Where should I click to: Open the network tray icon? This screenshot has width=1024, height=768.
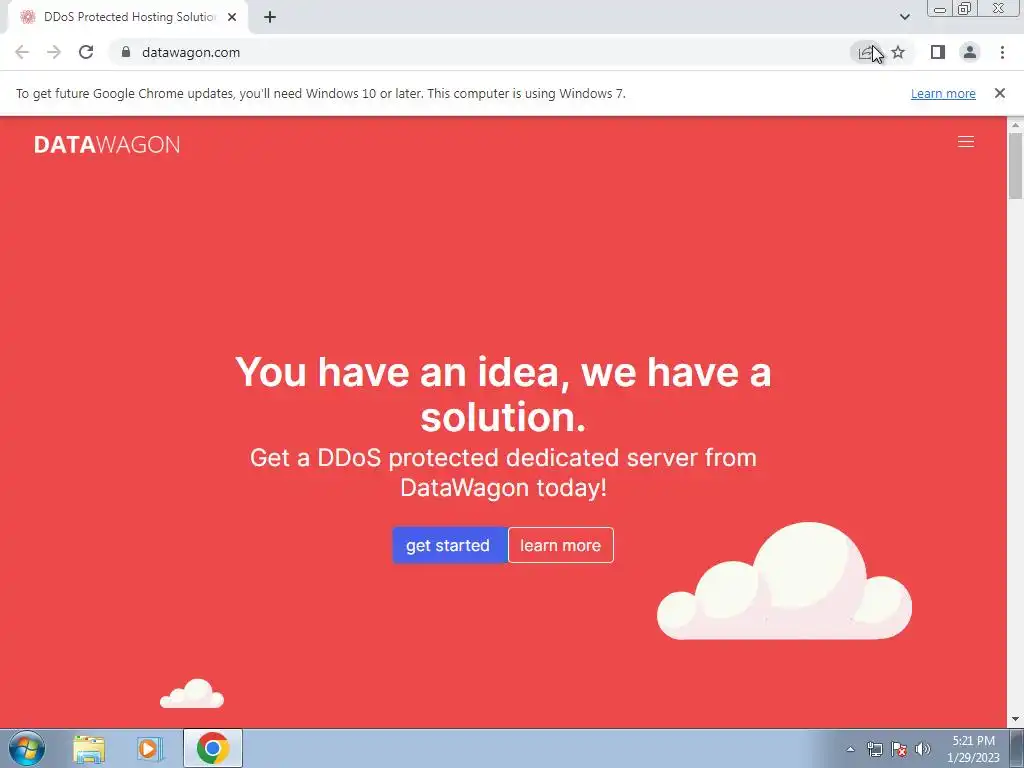coord(874,749)
